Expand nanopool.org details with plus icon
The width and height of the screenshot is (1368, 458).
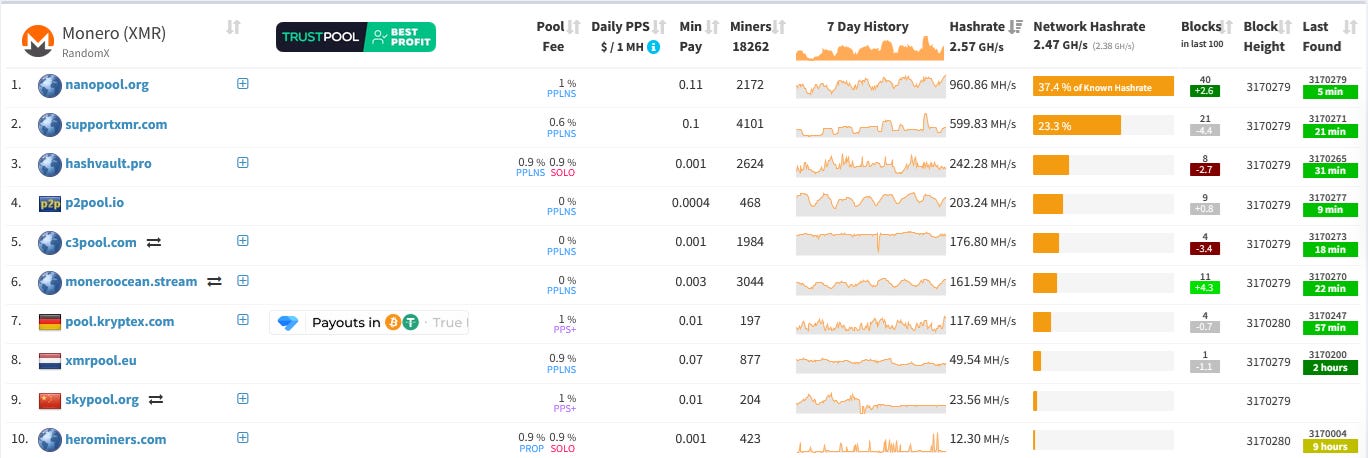pyautogui.click(x=242, y=84)
